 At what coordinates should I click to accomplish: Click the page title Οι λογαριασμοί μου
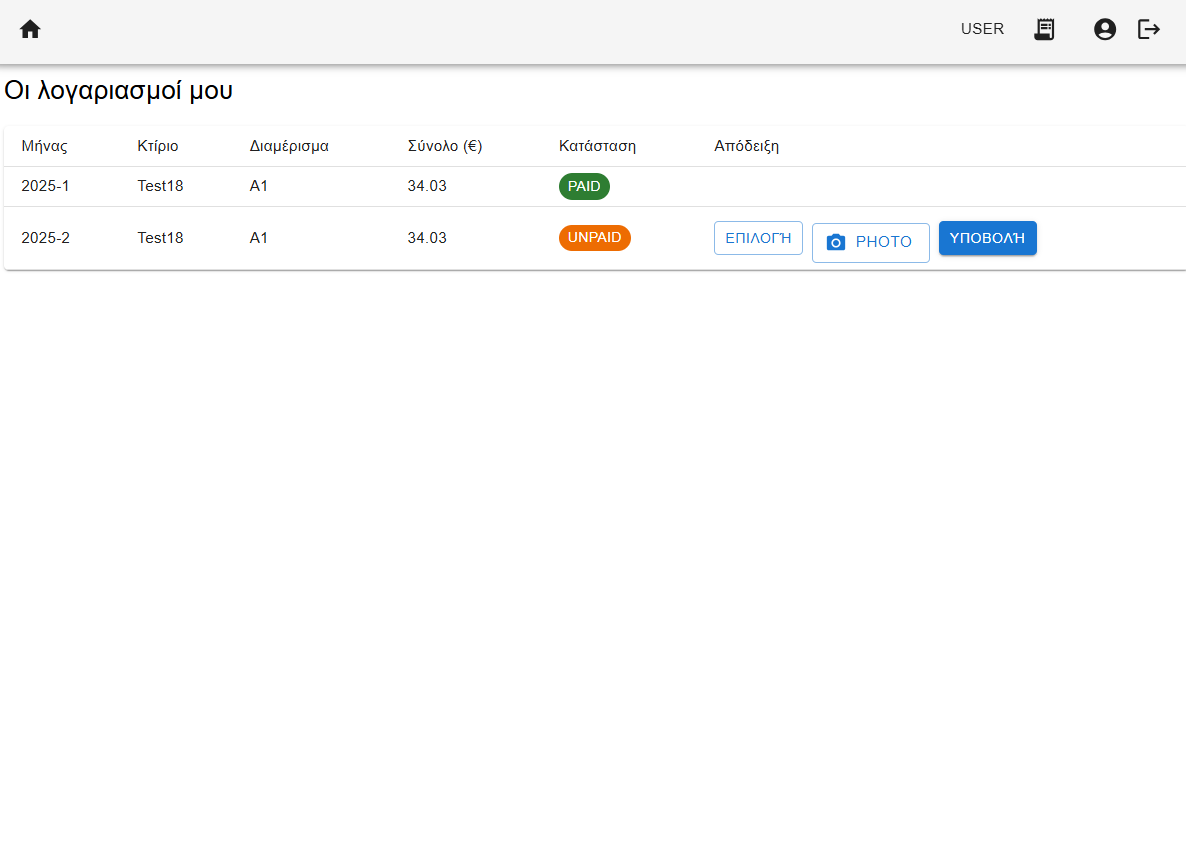click(119, 90)
